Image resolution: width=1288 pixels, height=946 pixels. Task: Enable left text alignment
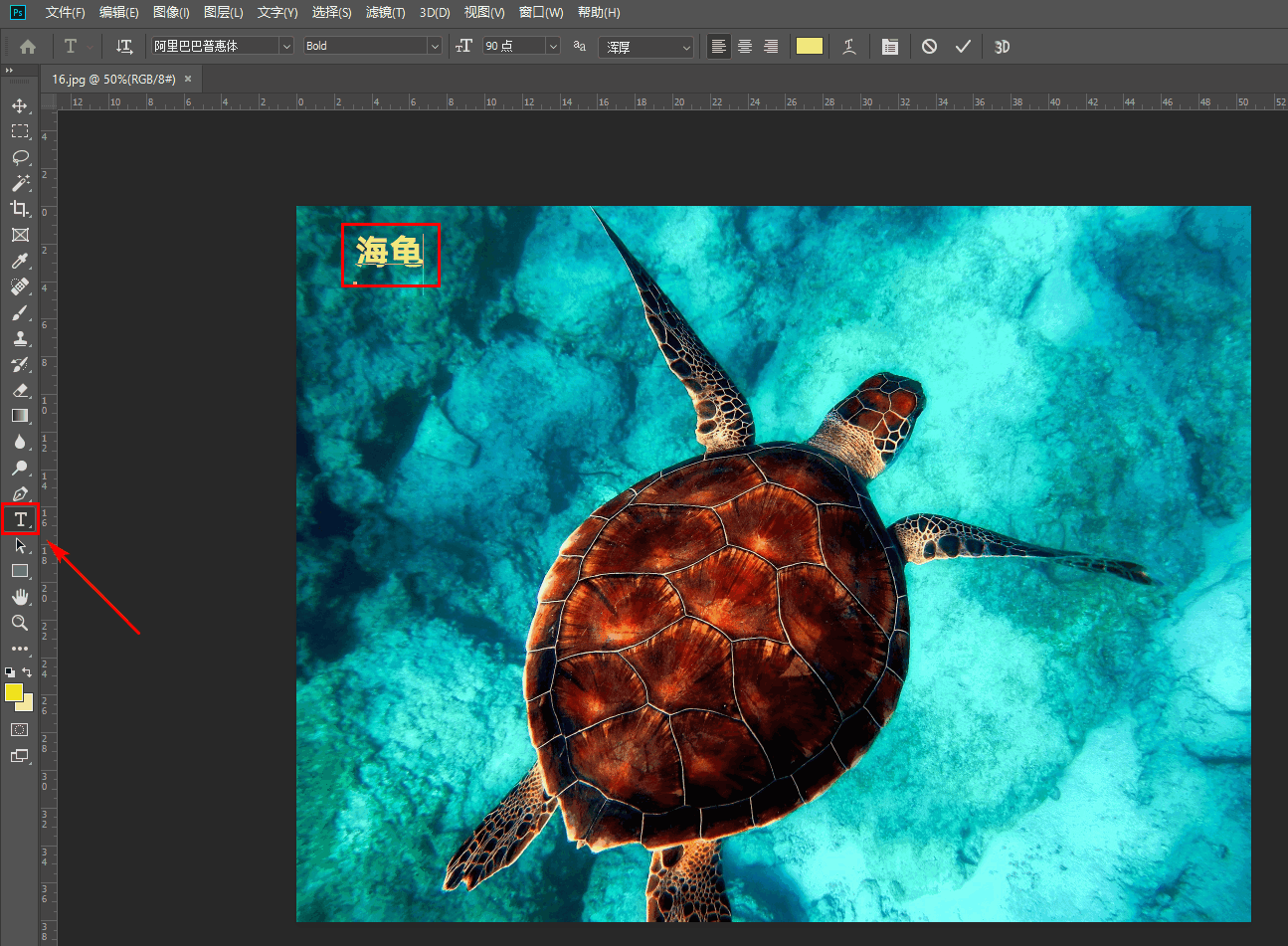tap(718, 47)
